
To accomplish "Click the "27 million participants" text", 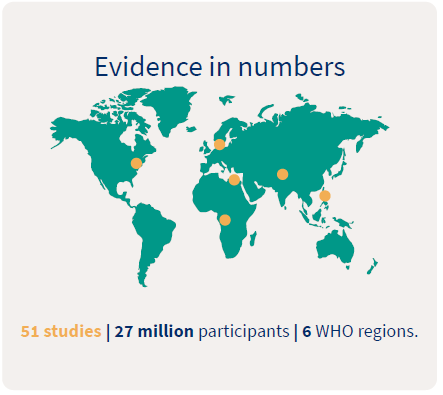I will pos(202,332).
